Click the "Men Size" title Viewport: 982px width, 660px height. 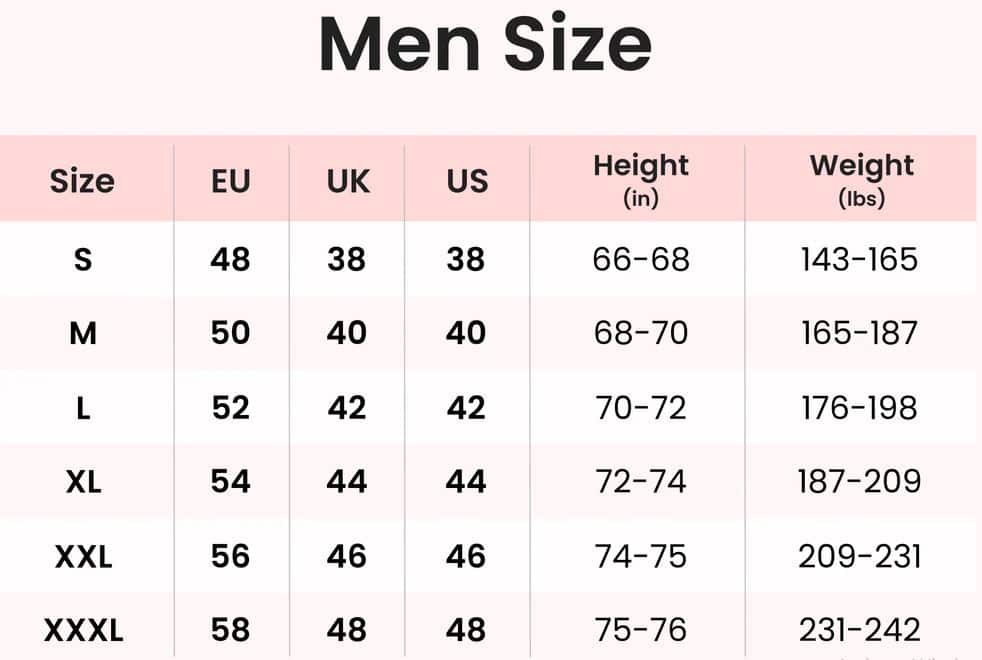(x=485, y=44)
